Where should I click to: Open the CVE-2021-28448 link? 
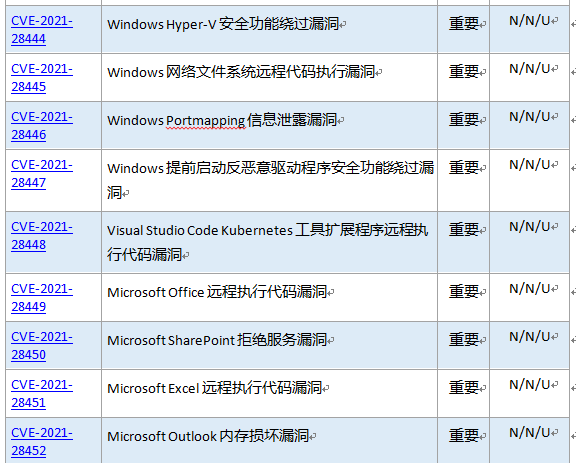click(42, 236)
